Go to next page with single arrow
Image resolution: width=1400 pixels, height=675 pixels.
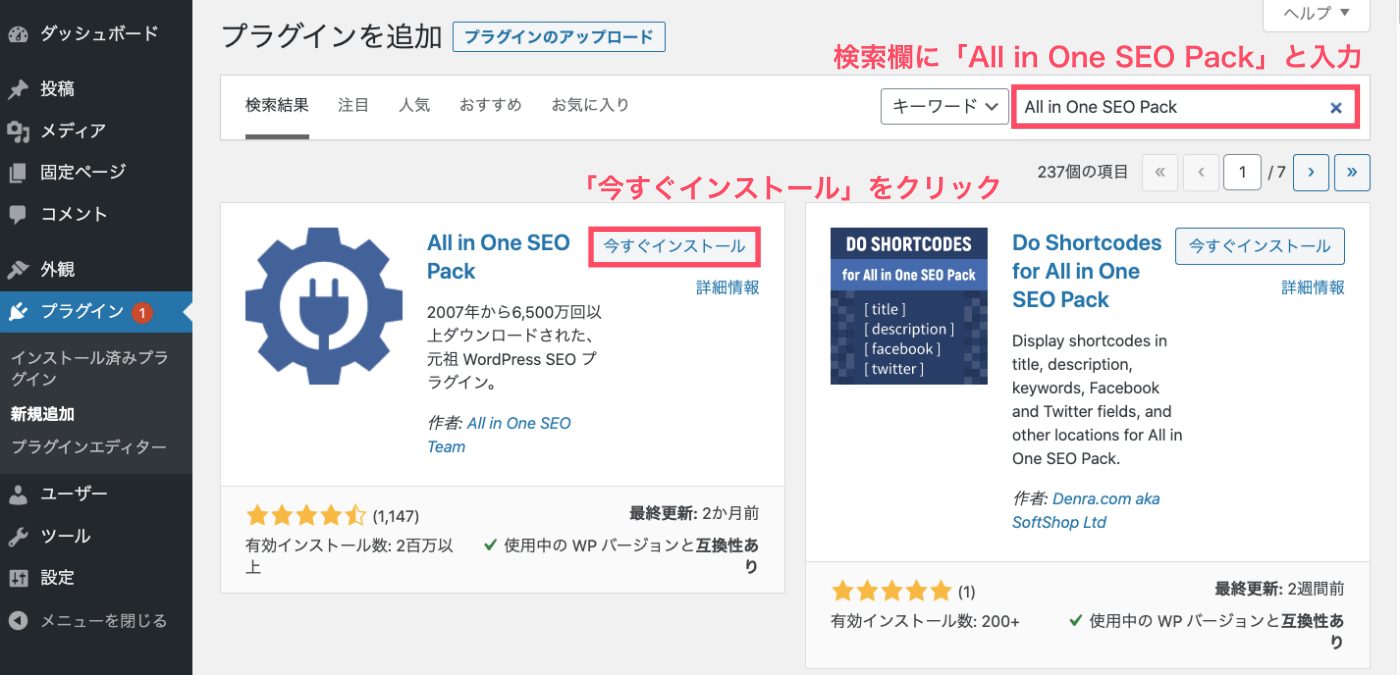click(x=1310, y=172)
